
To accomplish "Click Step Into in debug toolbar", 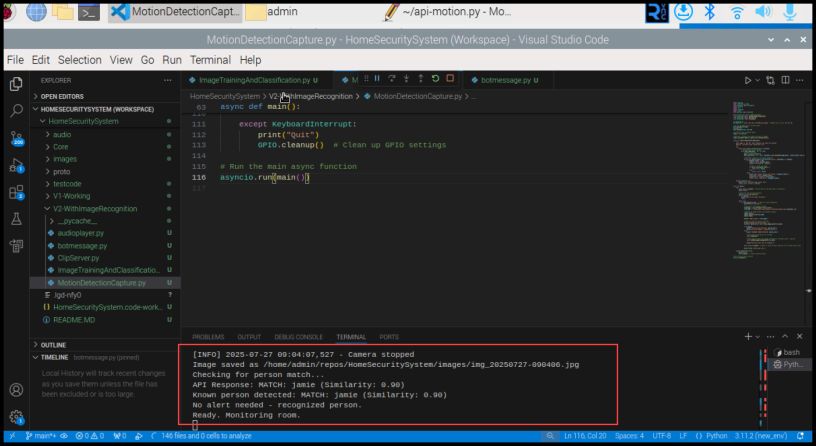I will pos(406,79).
